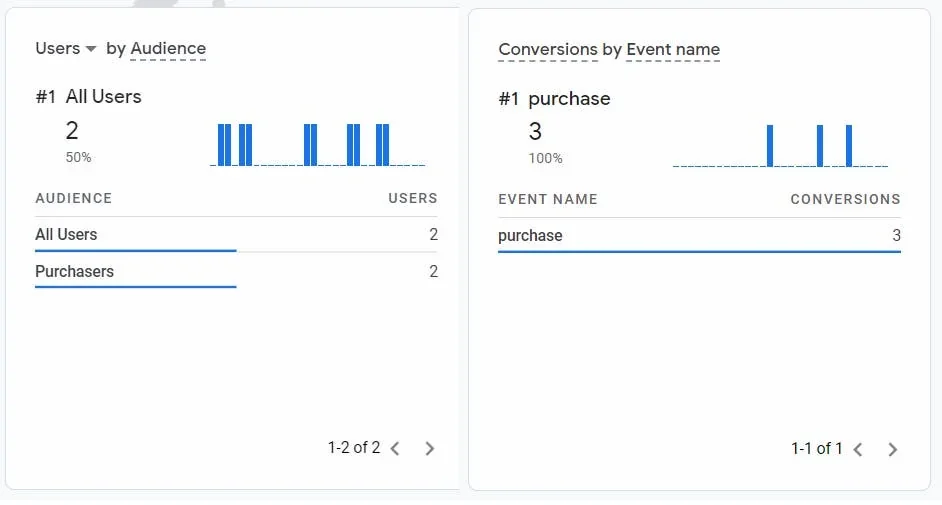Click the purchase sparkline chart
Image resolution: width=942 pixels, height=505 pixels.
tap(780, 146)
